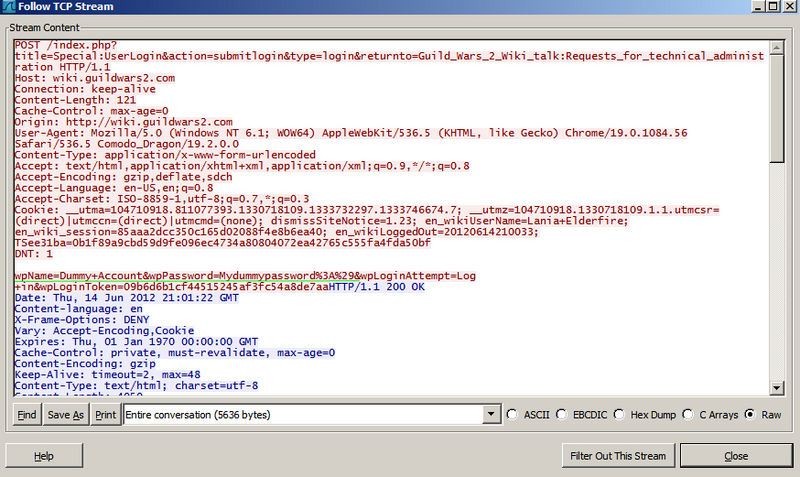The height and width of the screenshot is (477, 800).
Task: Click Filter Out This Stream
Action: [618, 456]
